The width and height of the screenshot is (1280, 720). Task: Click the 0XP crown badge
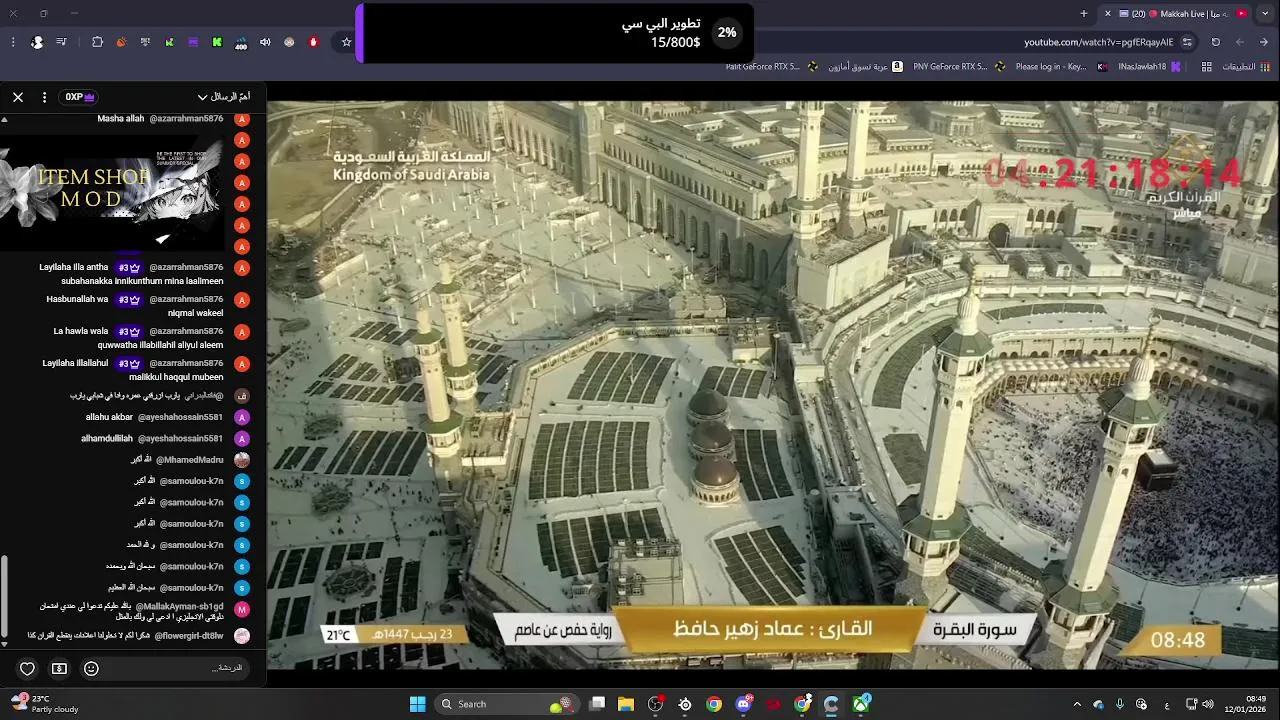[80, 97]
